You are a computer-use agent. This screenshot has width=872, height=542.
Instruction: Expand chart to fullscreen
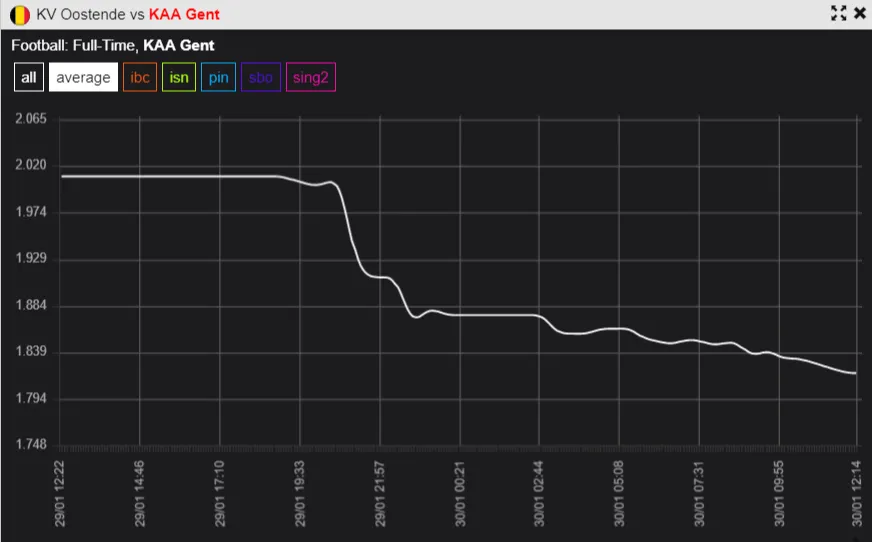(839, 13)
